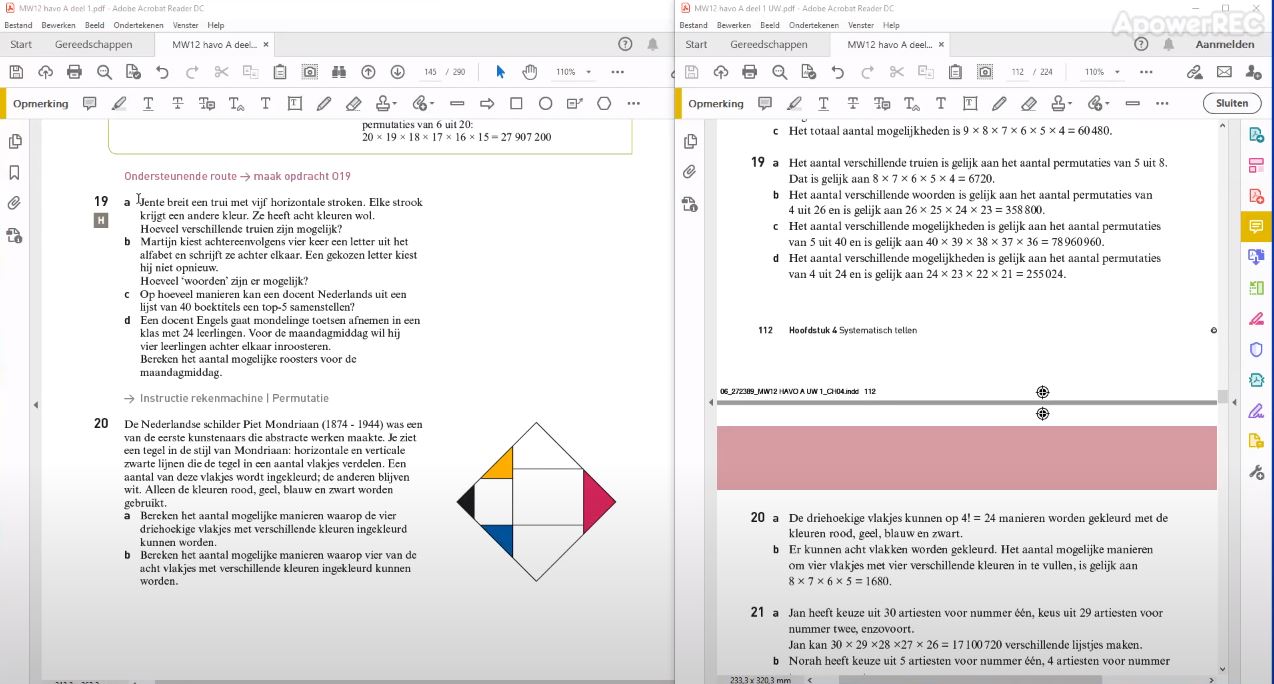Expand stamp tool dropdown in left window

[394, 103]
